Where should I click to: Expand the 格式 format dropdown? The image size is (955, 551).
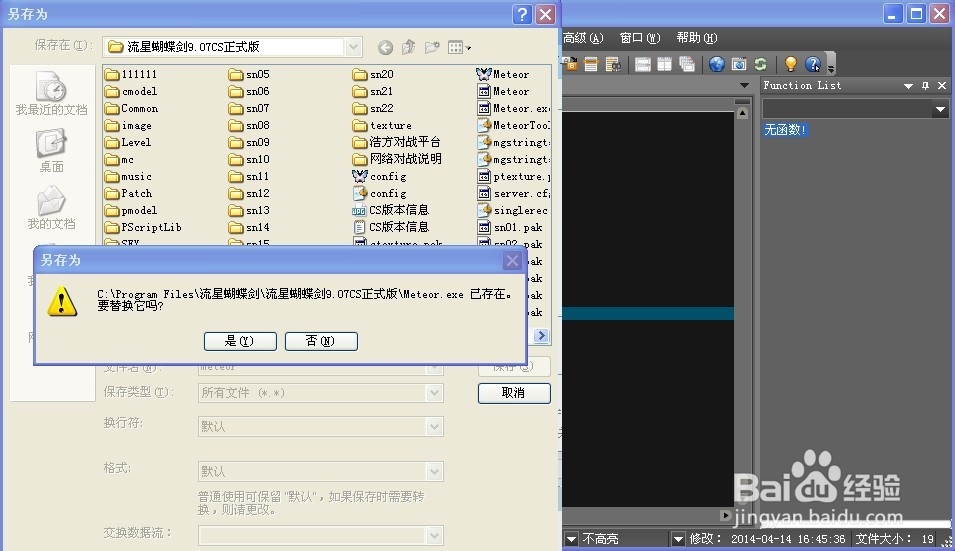[434, 472]
